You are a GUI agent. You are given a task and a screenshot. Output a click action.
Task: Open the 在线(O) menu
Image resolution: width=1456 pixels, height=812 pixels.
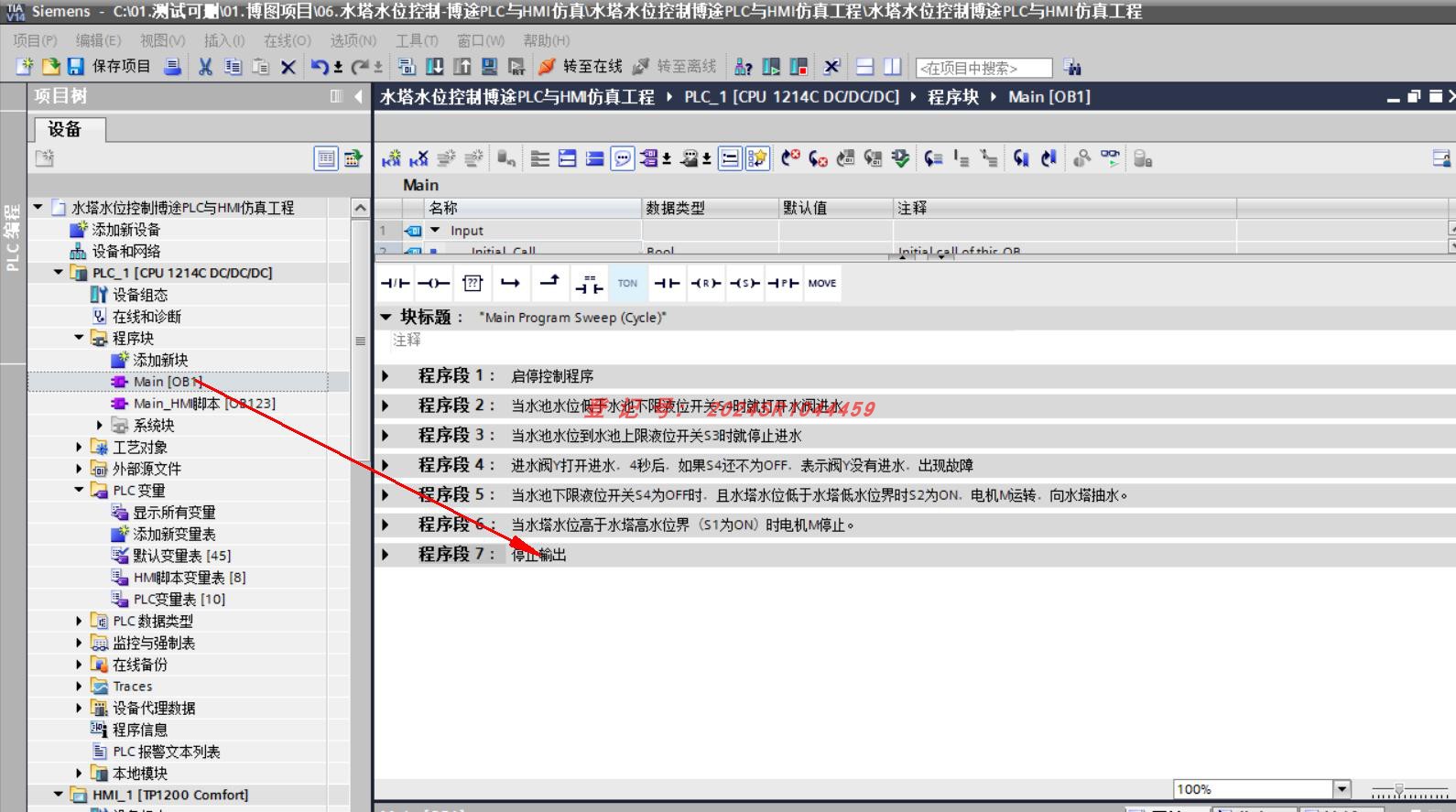(288, 40)
